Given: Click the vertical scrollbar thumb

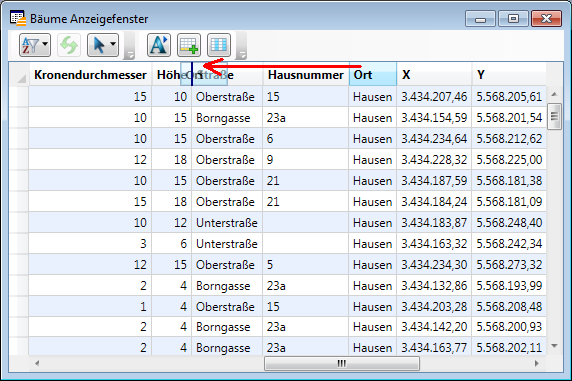Looking at the screenshot, I should pyautogui.click(x=554, y=116).
